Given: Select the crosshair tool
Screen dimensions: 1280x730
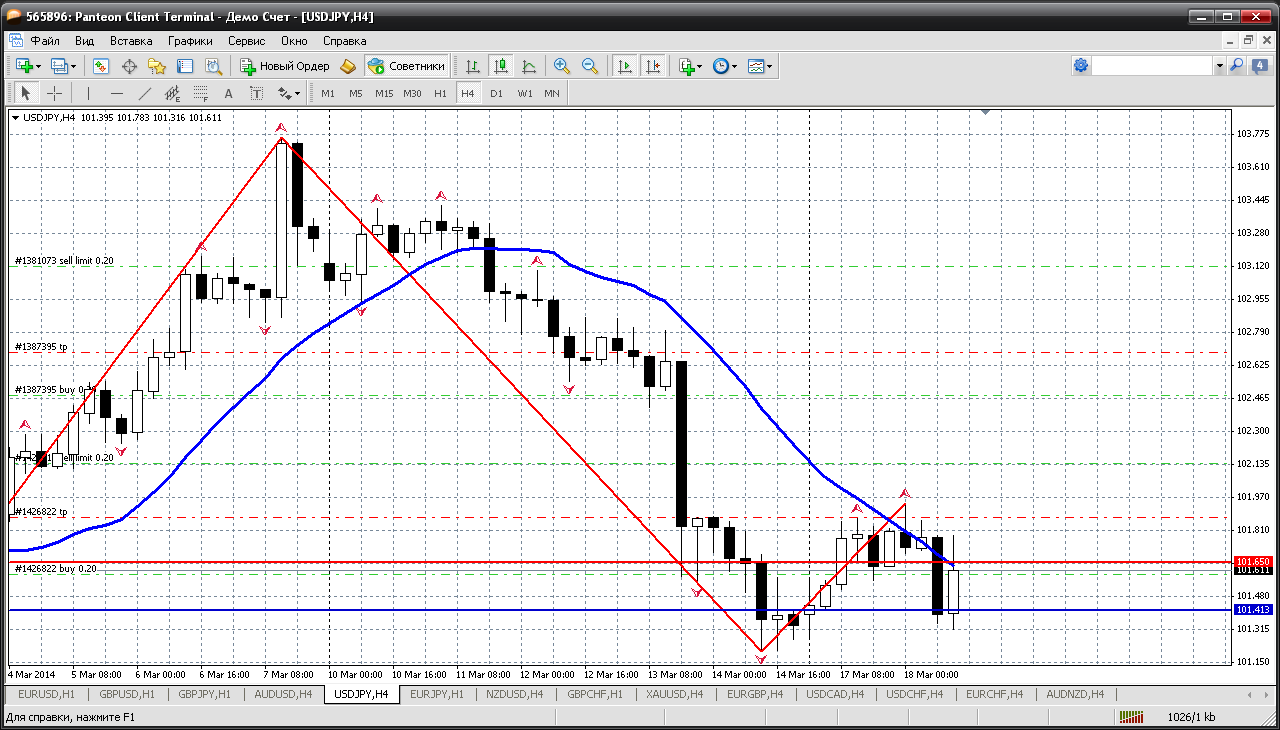Looking at the screenshot, I should (x=54, y=93).
